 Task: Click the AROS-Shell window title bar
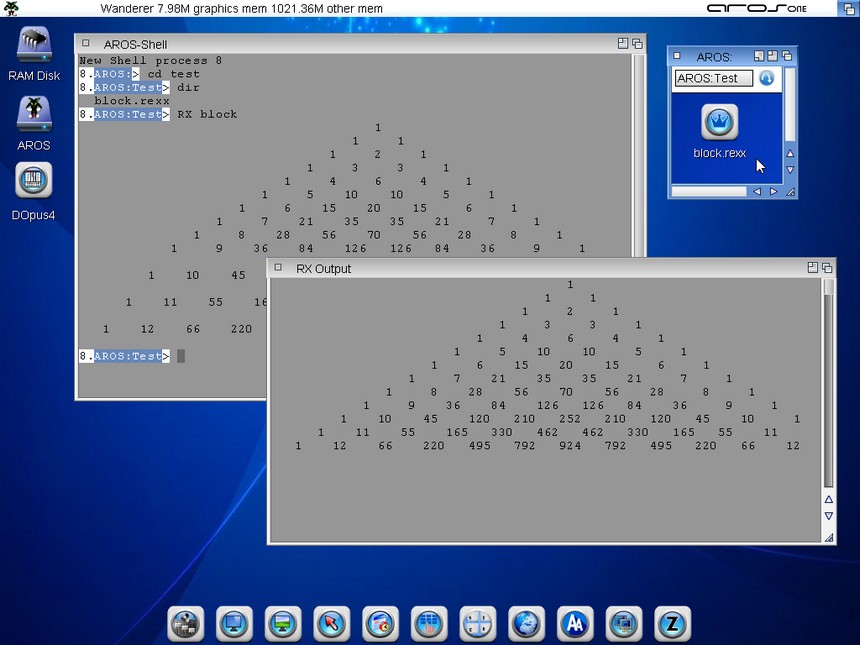[350, 44]
